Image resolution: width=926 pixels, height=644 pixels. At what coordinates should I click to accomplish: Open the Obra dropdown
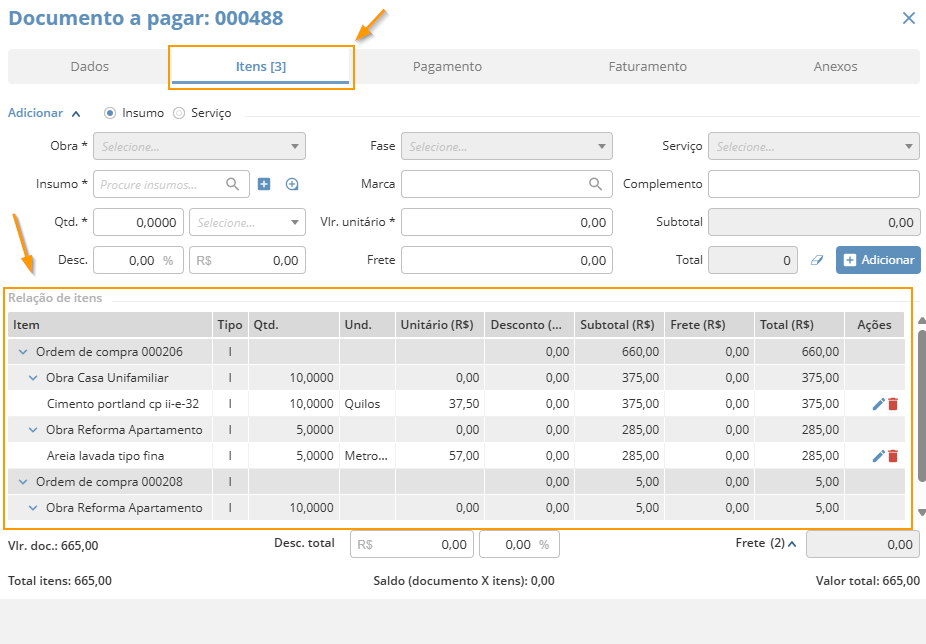click(199, 146)
